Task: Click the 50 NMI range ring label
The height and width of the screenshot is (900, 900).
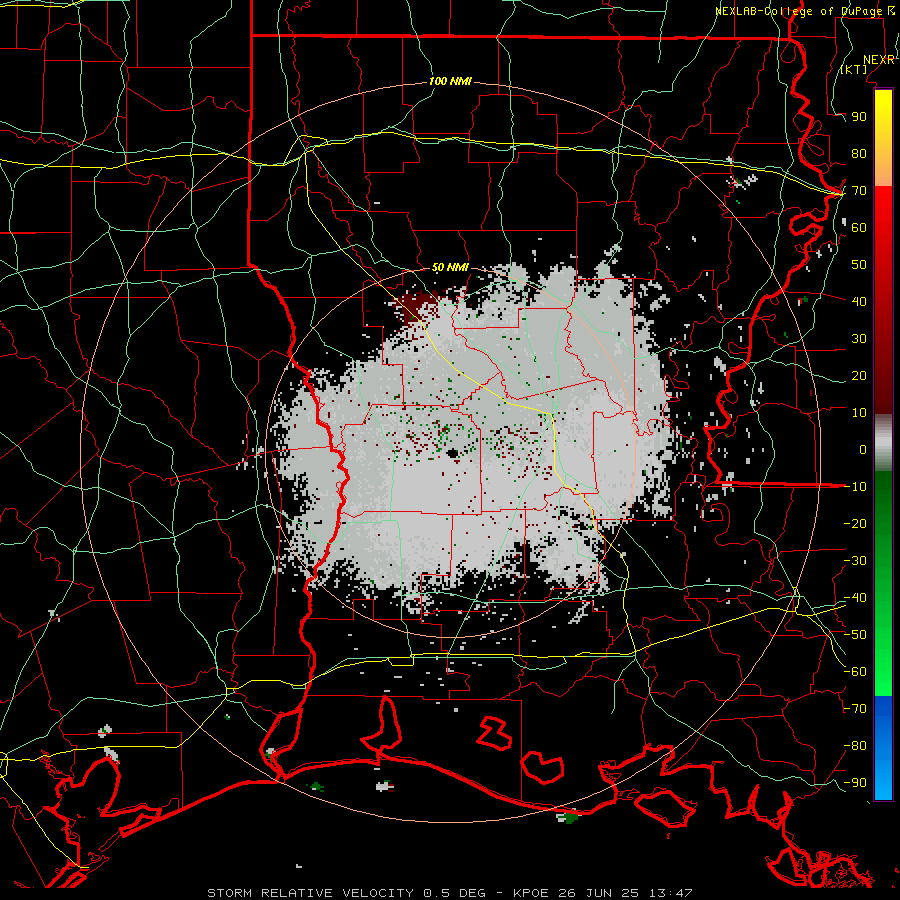Action: 450,267
